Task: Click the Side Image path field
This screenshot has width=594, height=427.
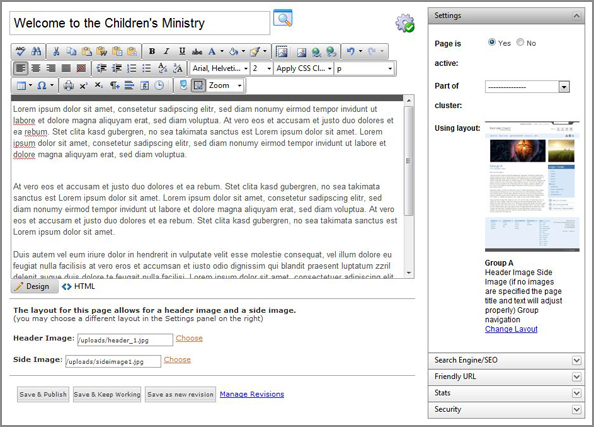Action: click(113, 361)
